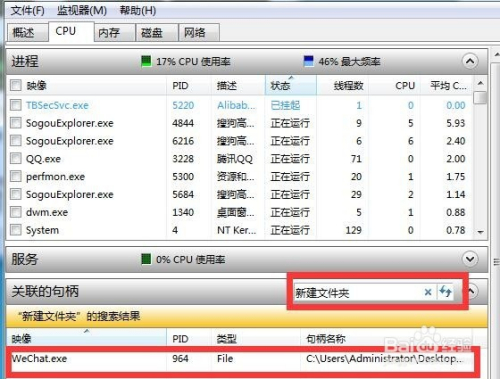Sort processes by 平均 C... column header
The image size is (500, 379).
point(447,86)
